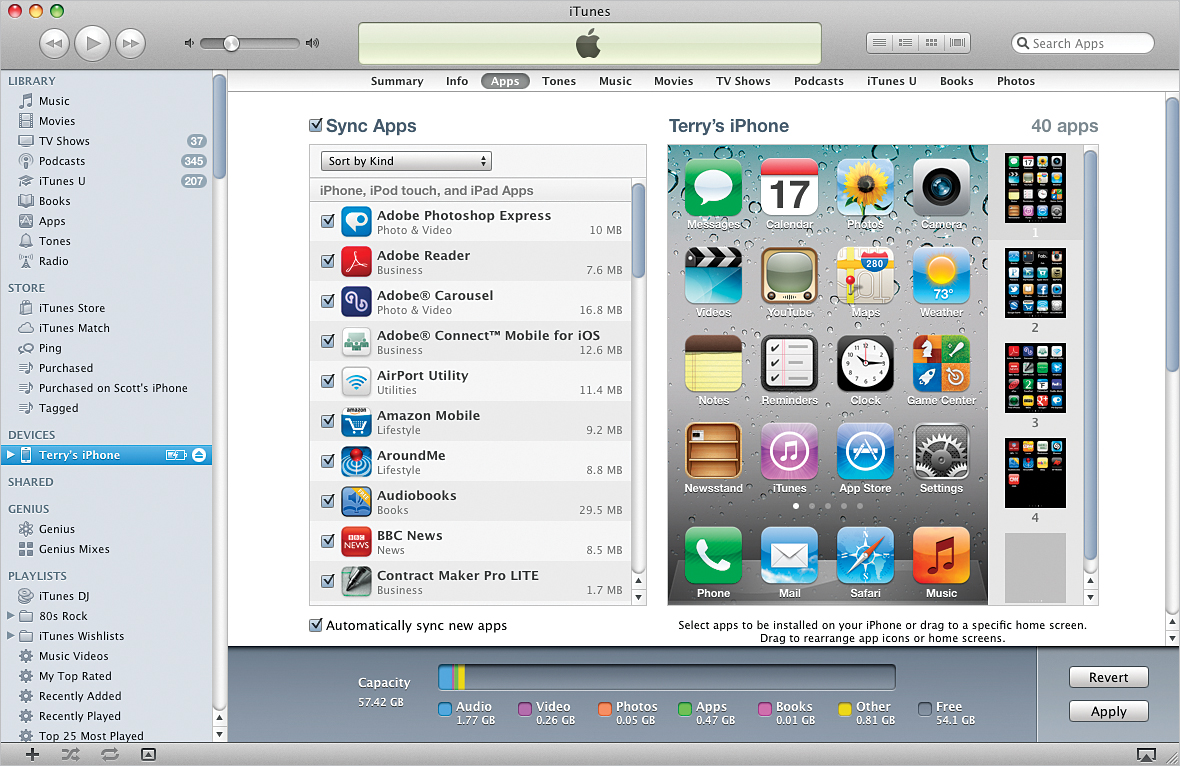Screen dimensions: 1180x766
Task: Eject Terry's iPhone
Action: click(x=197, y=454)
